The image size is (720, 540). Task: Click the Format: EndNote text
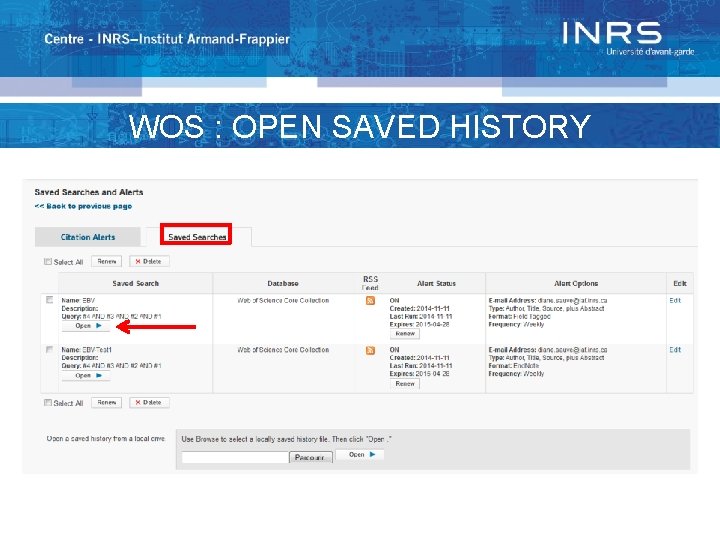513,366
